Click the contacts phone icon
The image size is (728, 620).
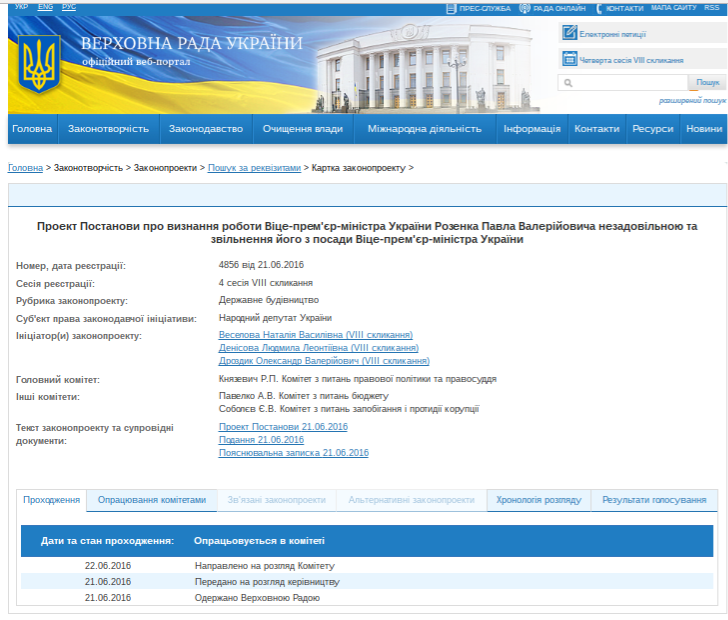(x=599, y=8)
